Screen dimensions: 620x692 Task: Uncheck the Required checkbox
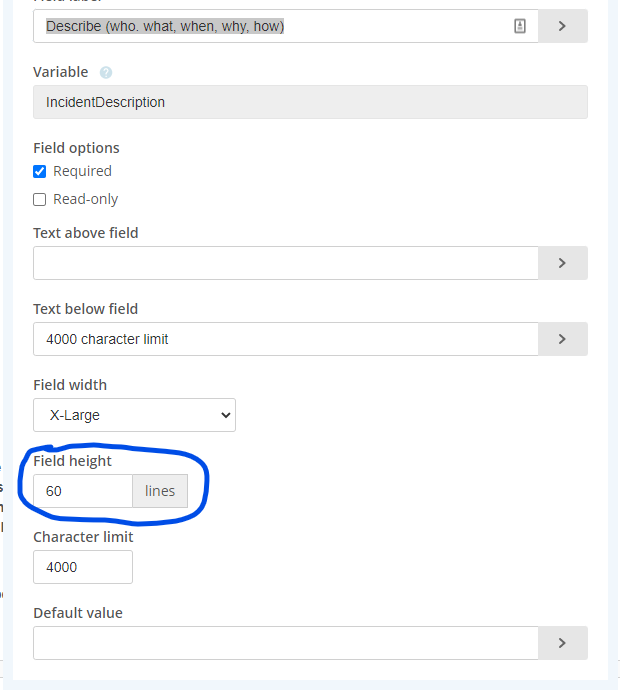pos(40,172)
